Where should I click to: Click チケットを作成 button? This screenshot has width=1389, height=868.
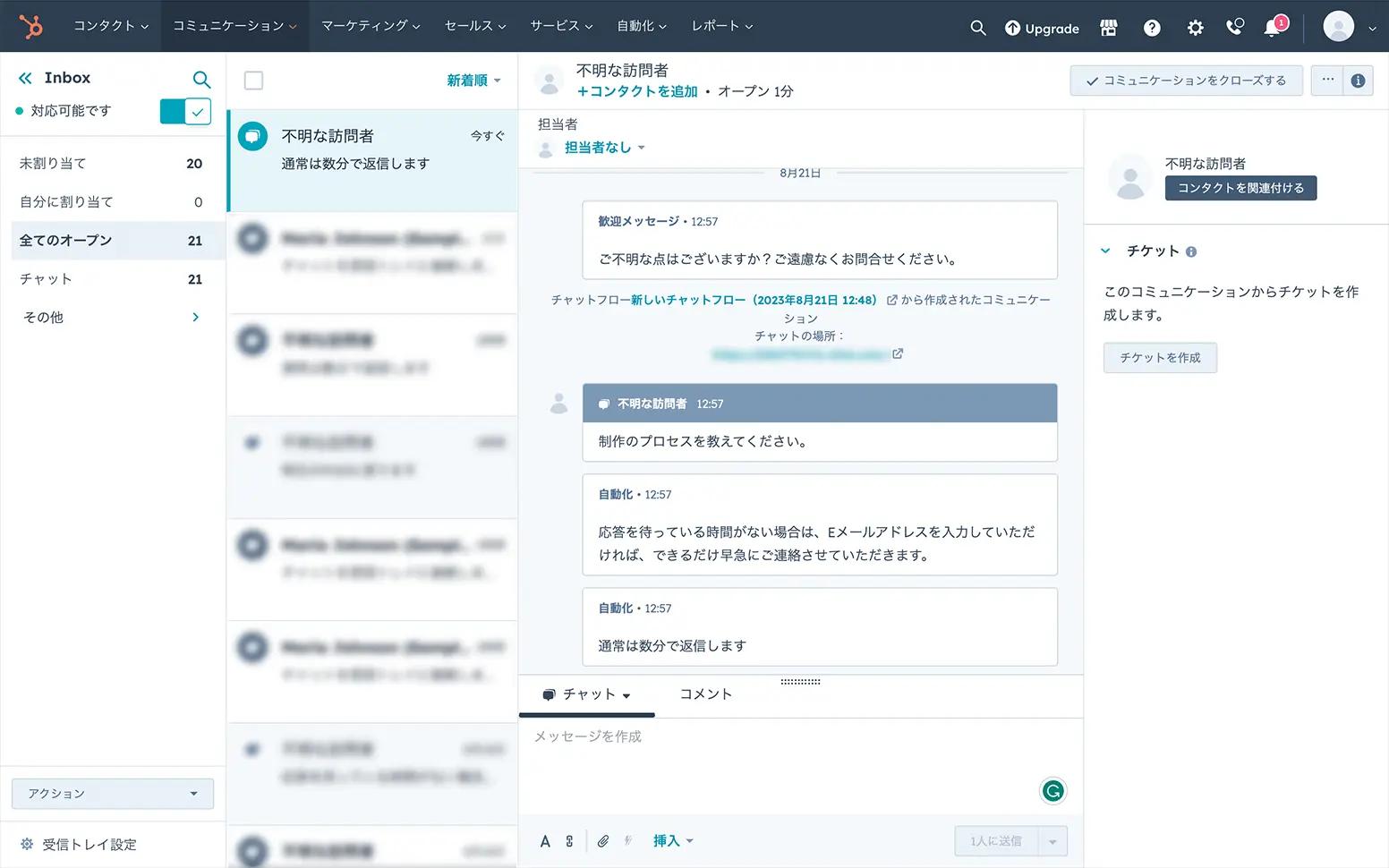1160,358
